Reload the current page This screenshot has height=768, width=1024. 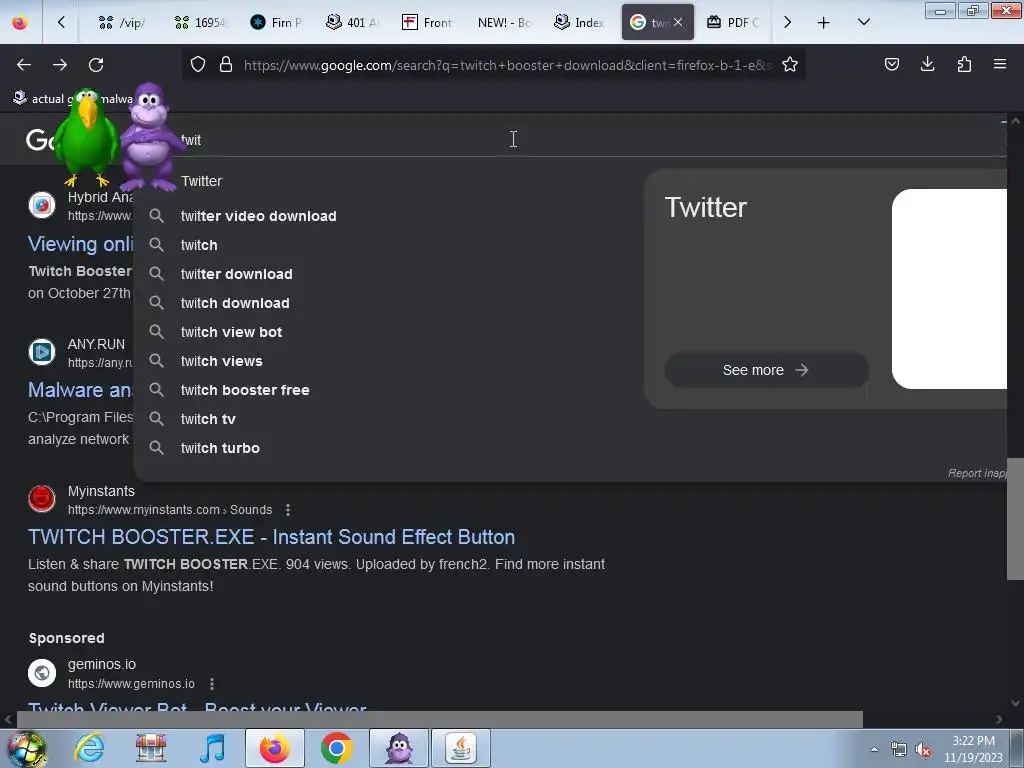pos(96,65)
